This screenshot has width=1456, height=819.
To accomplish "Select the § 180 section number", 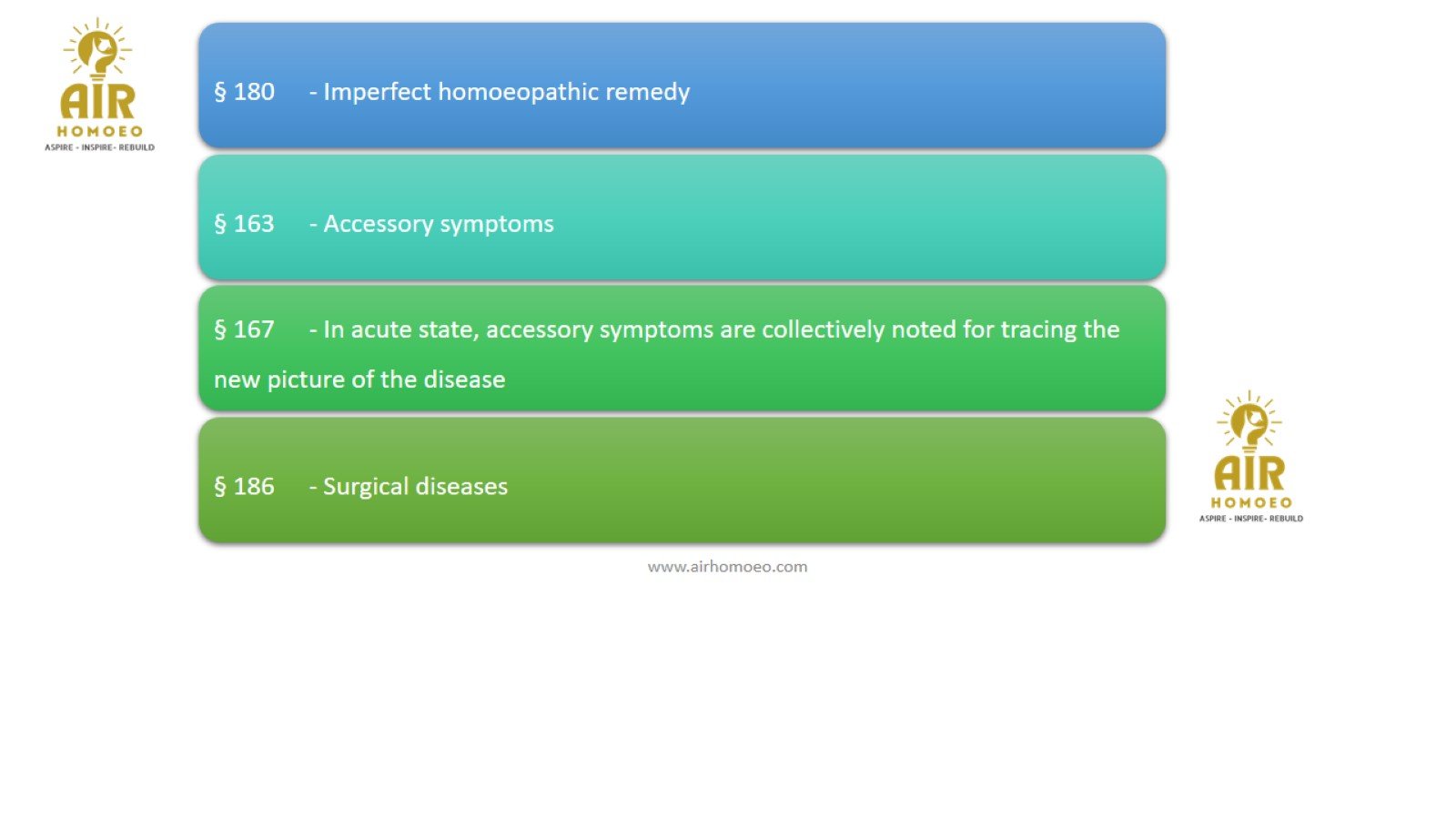I will pos(244,92).
